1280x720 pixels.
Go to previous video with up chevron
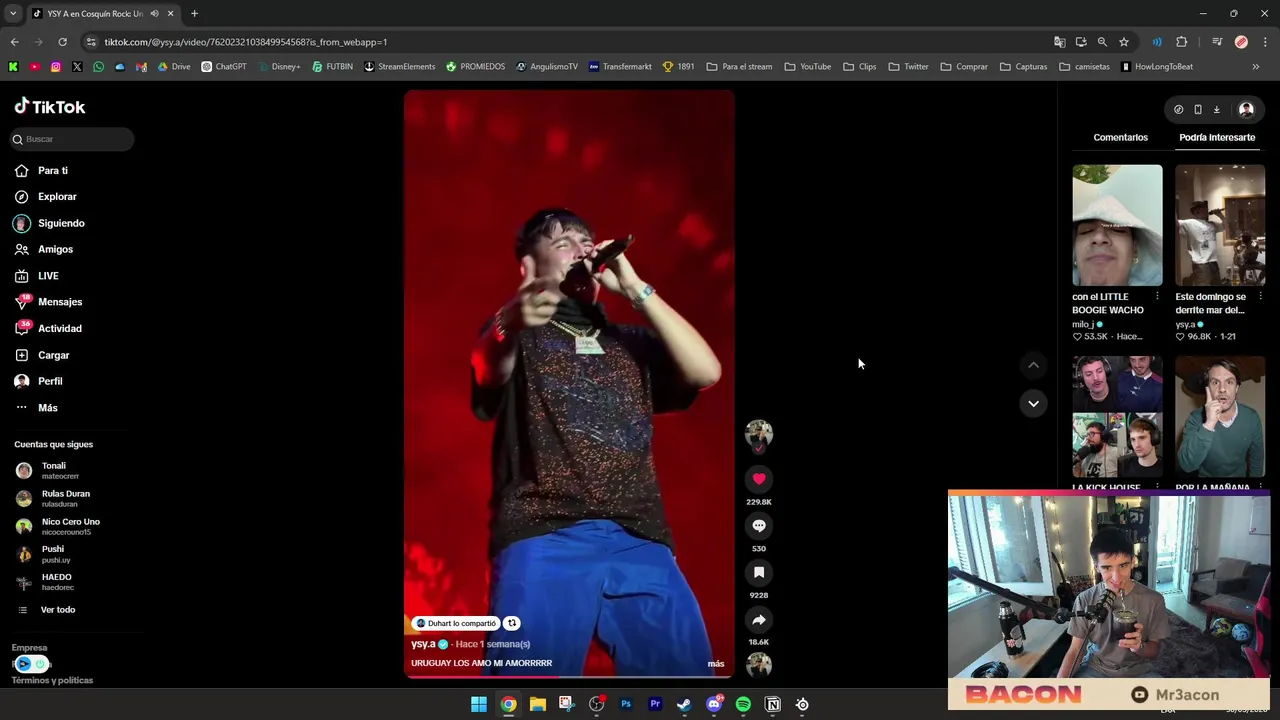(1033, 365)
